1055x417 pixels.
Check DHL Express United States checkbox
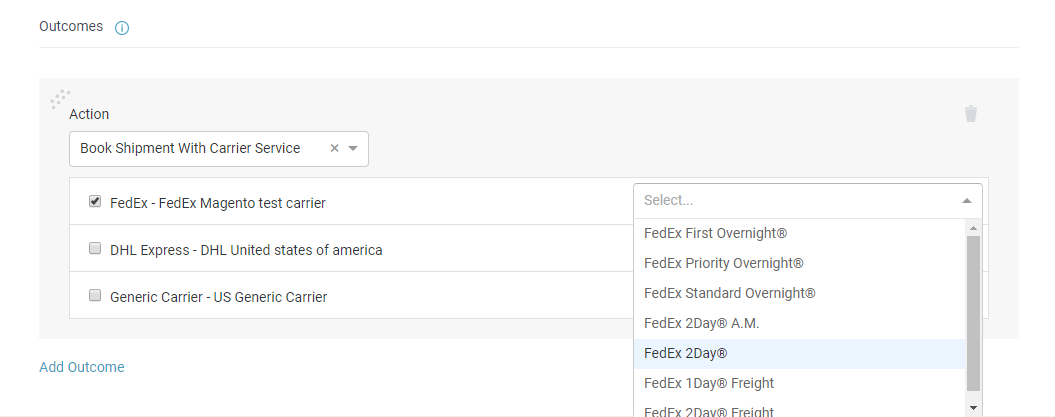coord(95,248)
